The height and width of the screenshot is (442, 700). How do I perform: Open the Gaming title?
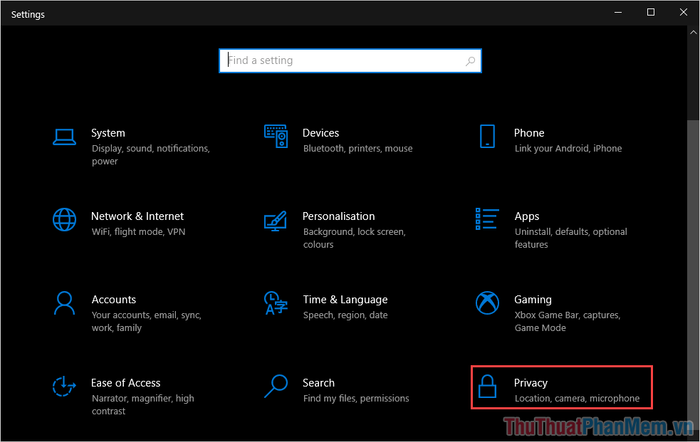click(533, 300)
